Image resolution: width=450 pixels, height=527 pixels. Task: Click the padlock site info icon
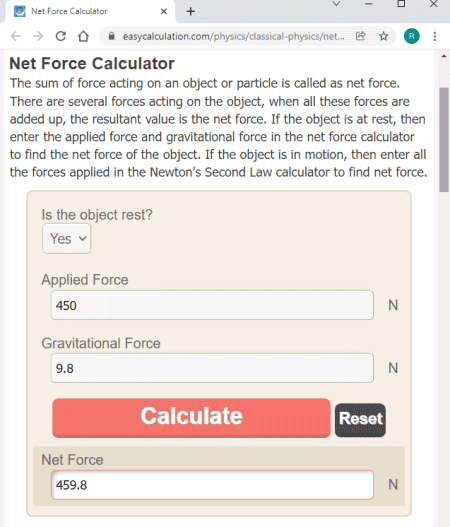click(112, 36)
